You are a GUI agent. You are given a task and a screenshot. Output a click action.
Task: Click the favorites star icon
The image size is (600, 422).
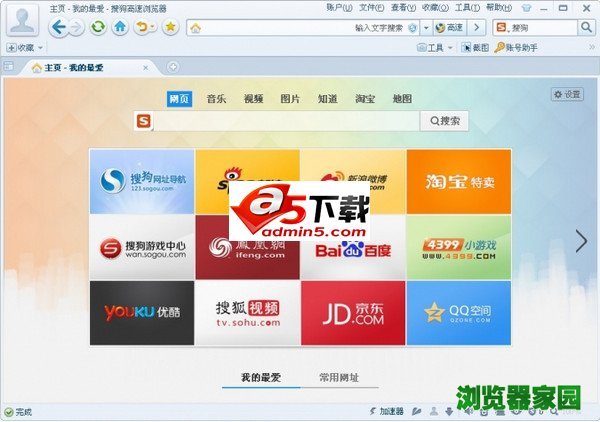(170, 27)
